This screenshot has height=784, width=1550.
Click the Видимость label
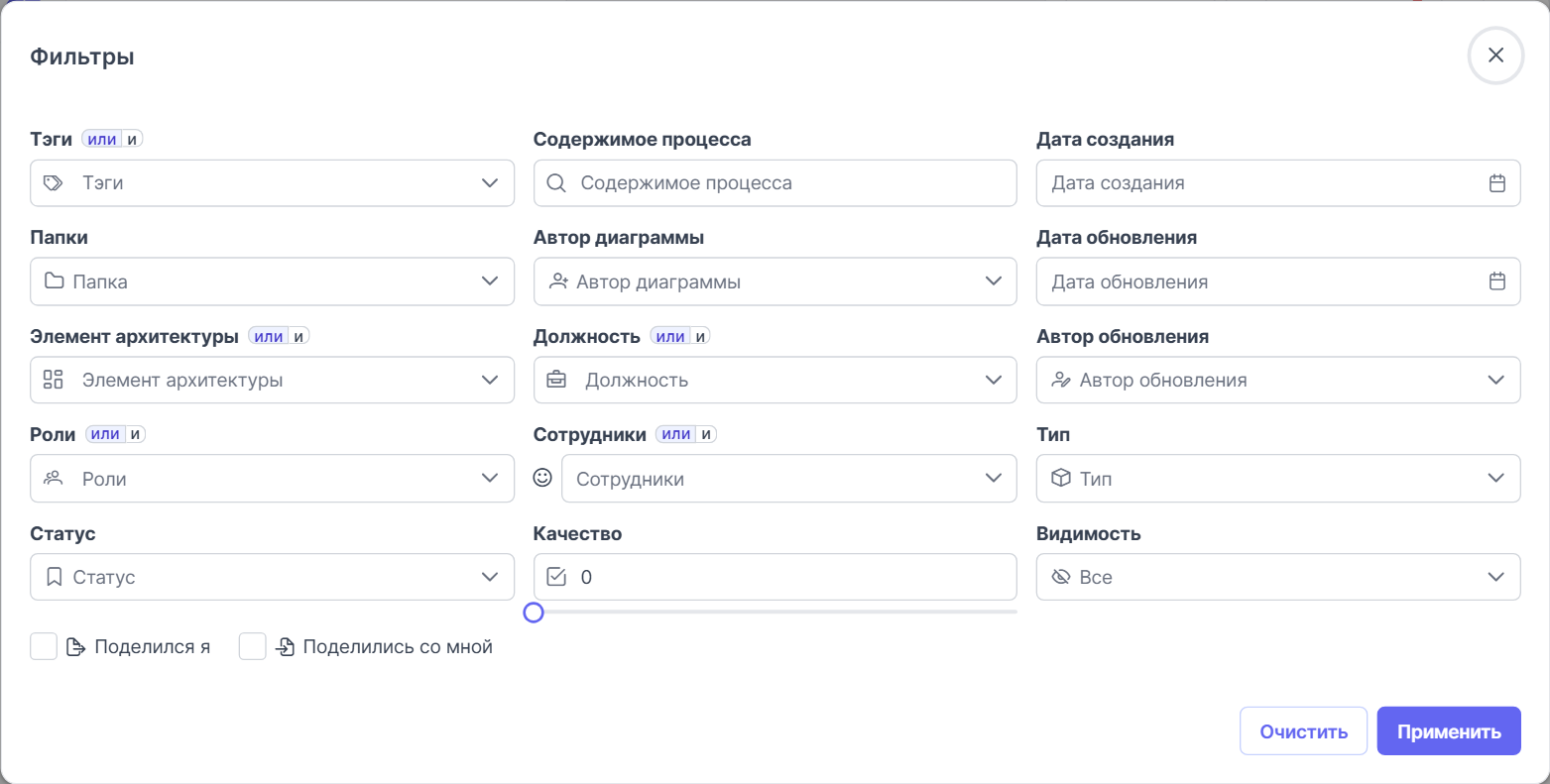pos(1089,533)
